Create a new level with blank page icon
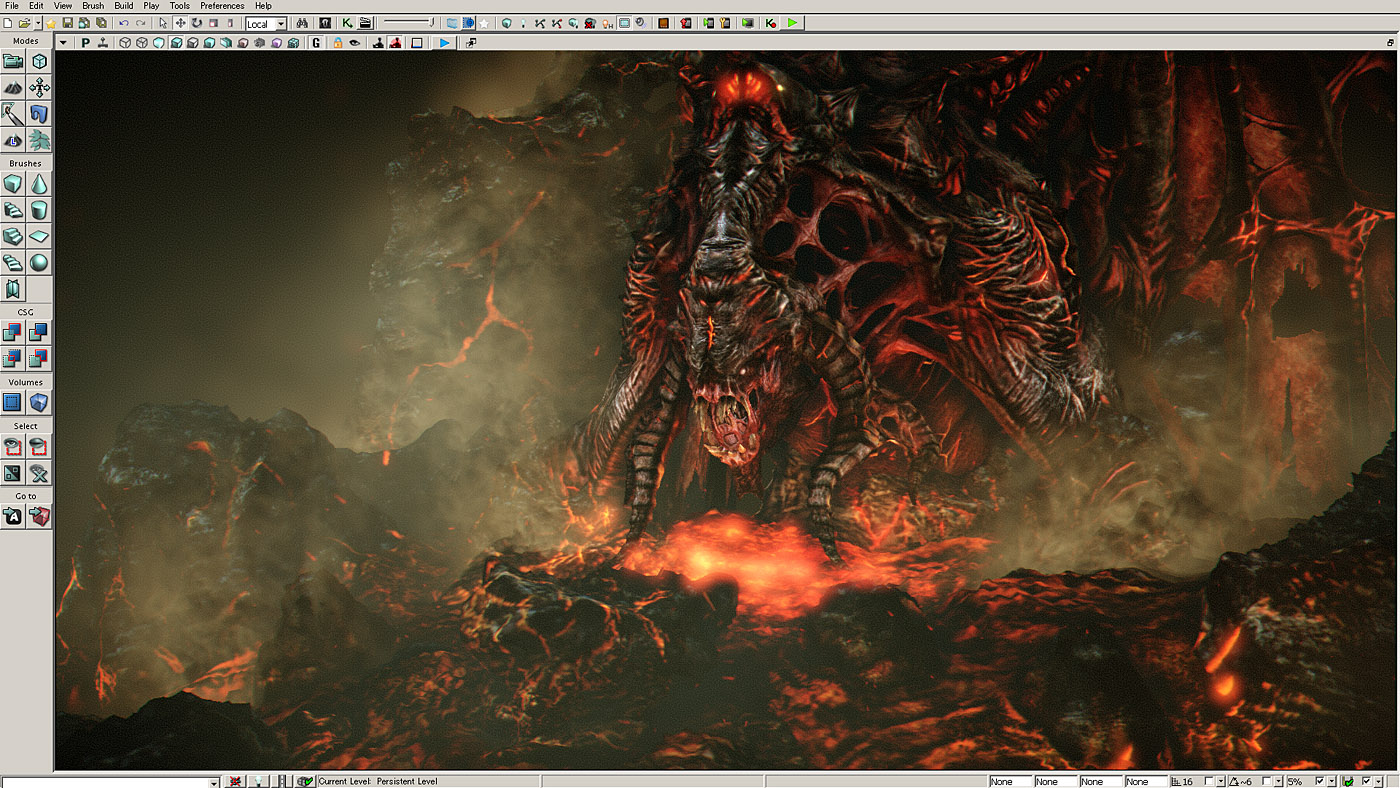Viewport: 1400px width, 788px height. 8,23
